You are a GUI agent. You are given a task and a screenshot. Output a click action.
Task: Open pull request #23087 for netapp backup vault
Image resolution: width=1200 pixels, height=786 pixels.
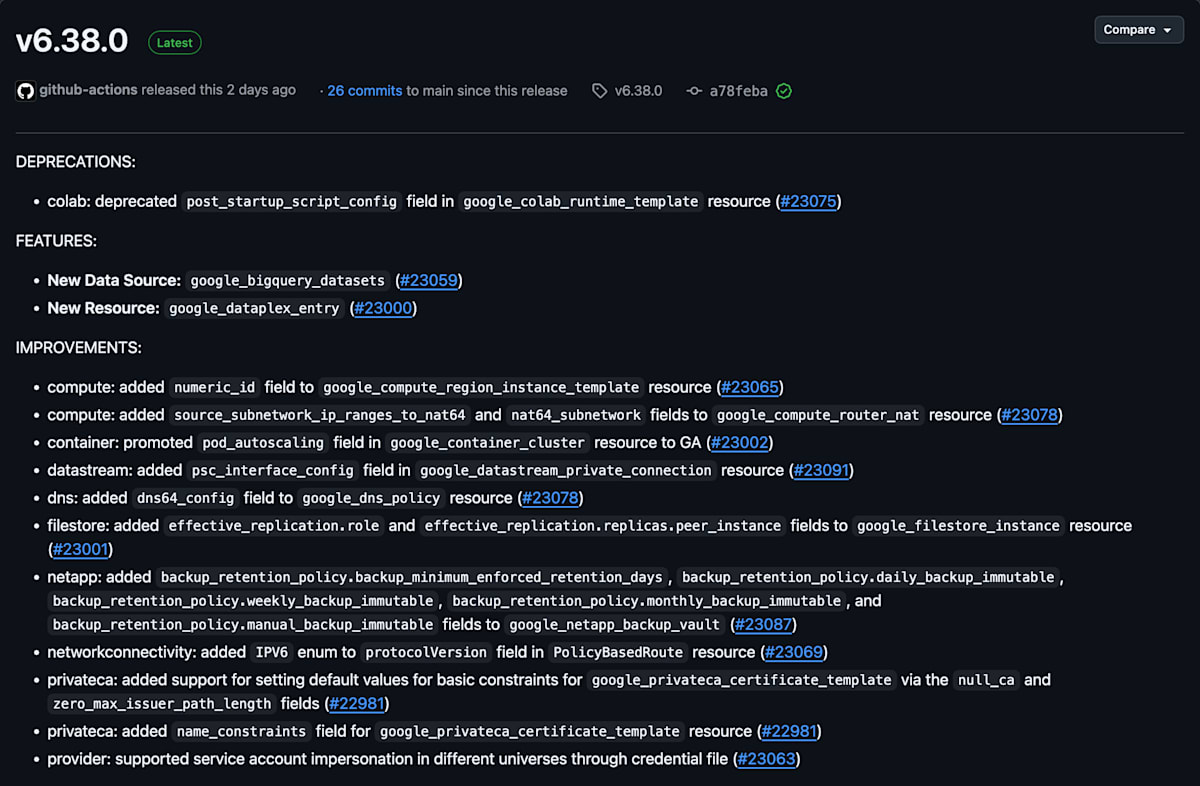click(764, 625)
